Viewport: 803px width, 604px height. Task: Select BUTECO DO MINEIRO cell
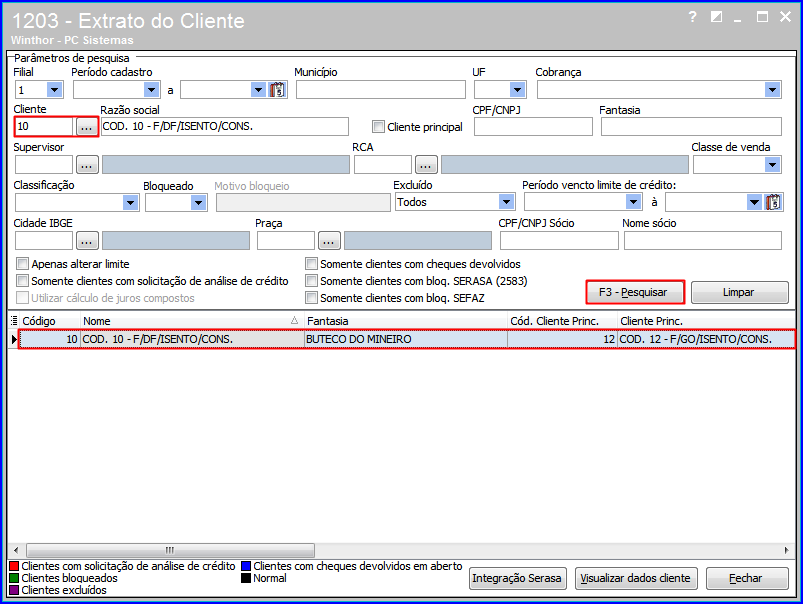point(406,339)
